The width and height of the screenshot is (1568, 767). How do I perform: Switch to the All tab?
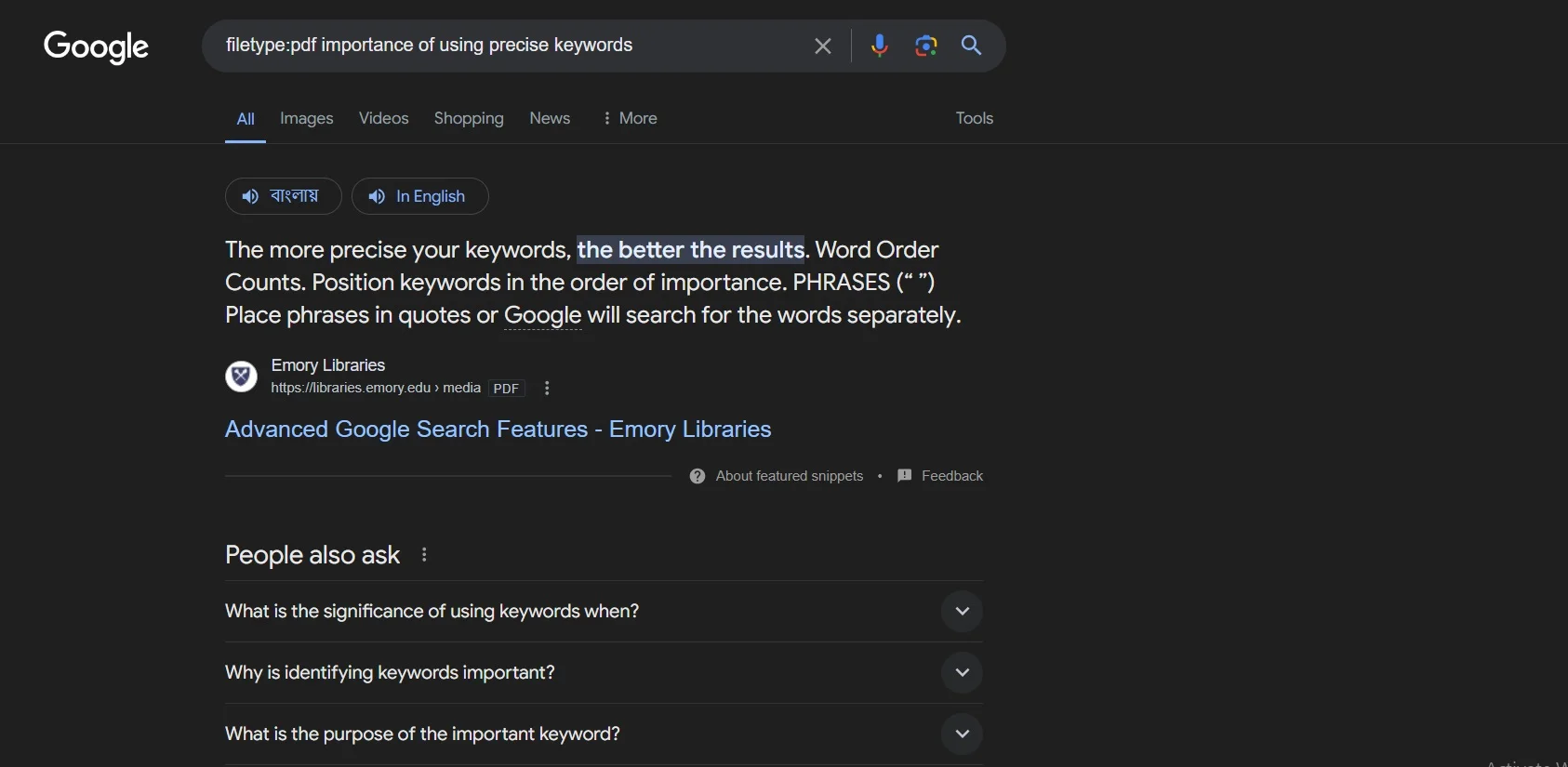click(x=246, y=119)
